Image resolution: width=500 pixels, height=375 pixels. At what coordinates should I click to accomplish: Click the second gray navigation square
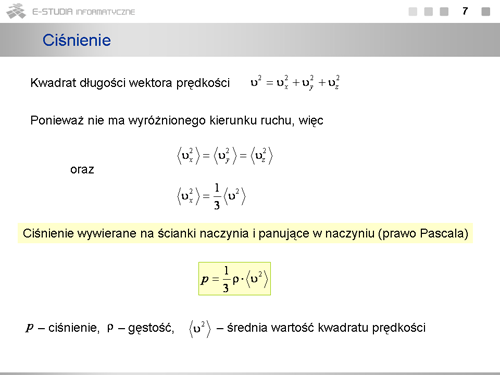428,12
